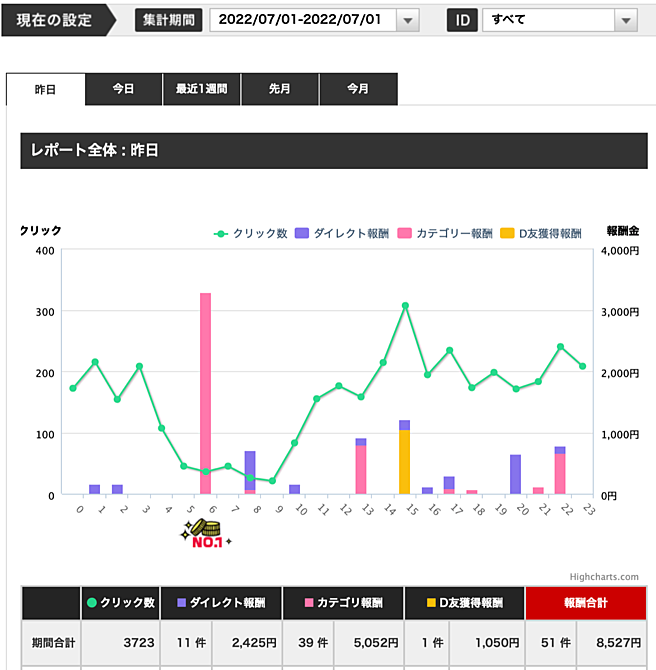Click the yellow D友獲得報酬 legend swatch

[507, 233]
